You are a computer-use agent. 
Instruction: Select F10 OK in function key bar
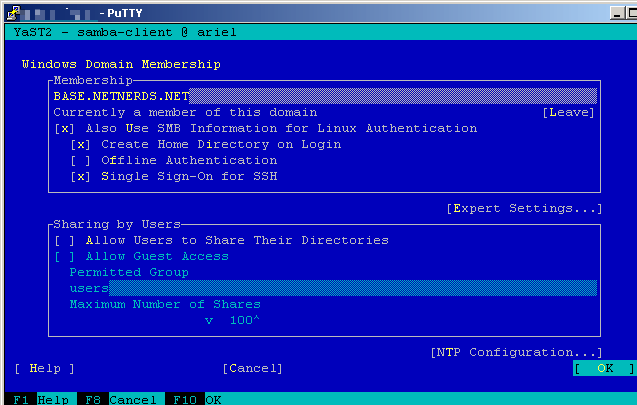(x=198, y=399)
